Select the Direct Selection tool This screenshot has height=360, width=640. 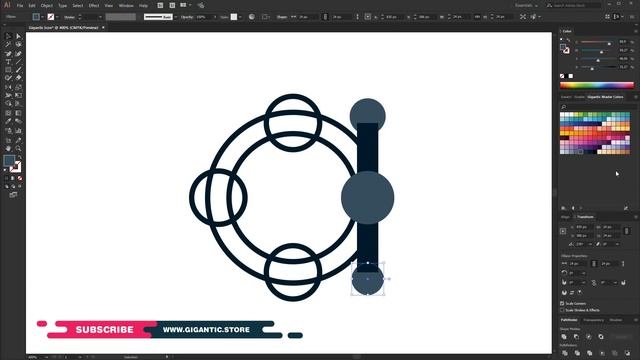click(18, 36)
